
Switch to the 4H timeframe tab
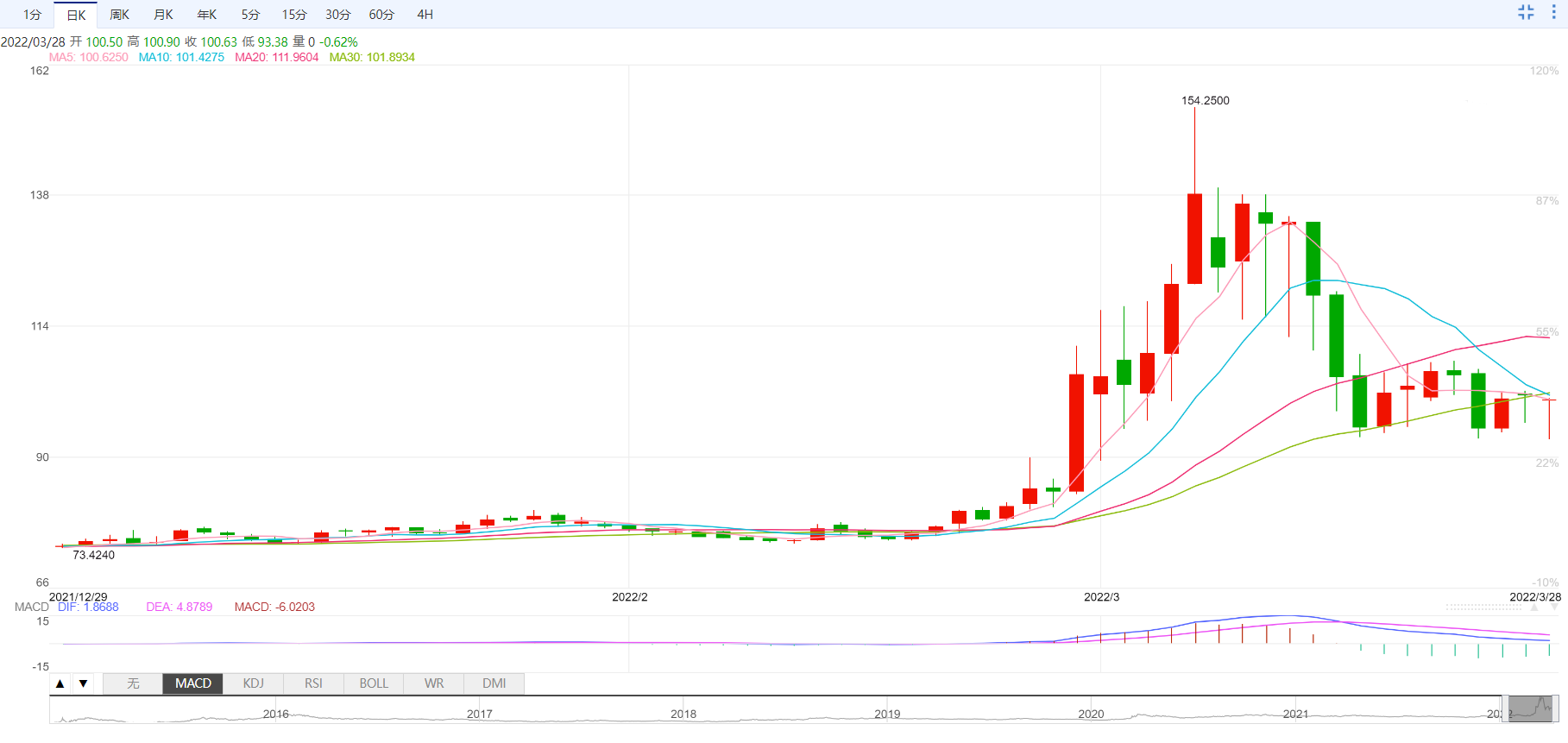pos(425,15)
